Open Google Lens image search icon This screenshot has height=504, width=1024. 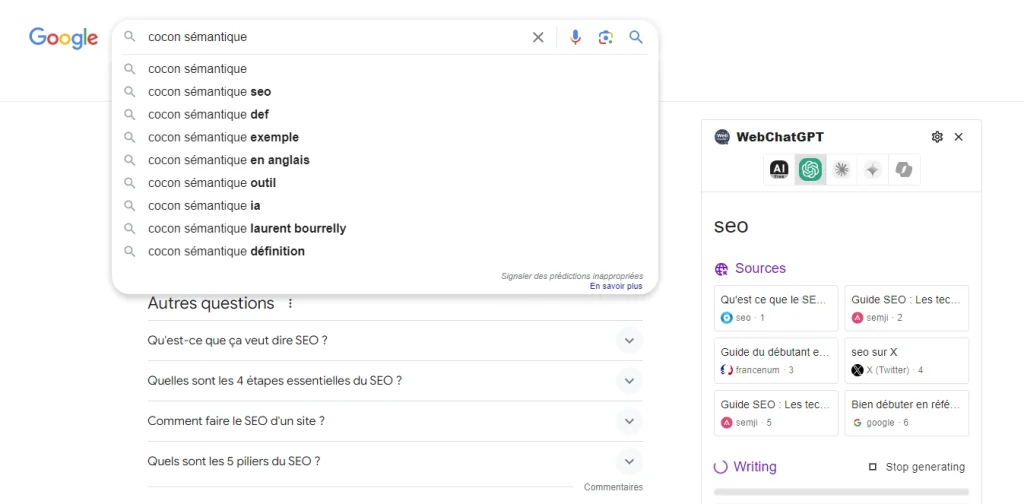[x=605, y=37]
